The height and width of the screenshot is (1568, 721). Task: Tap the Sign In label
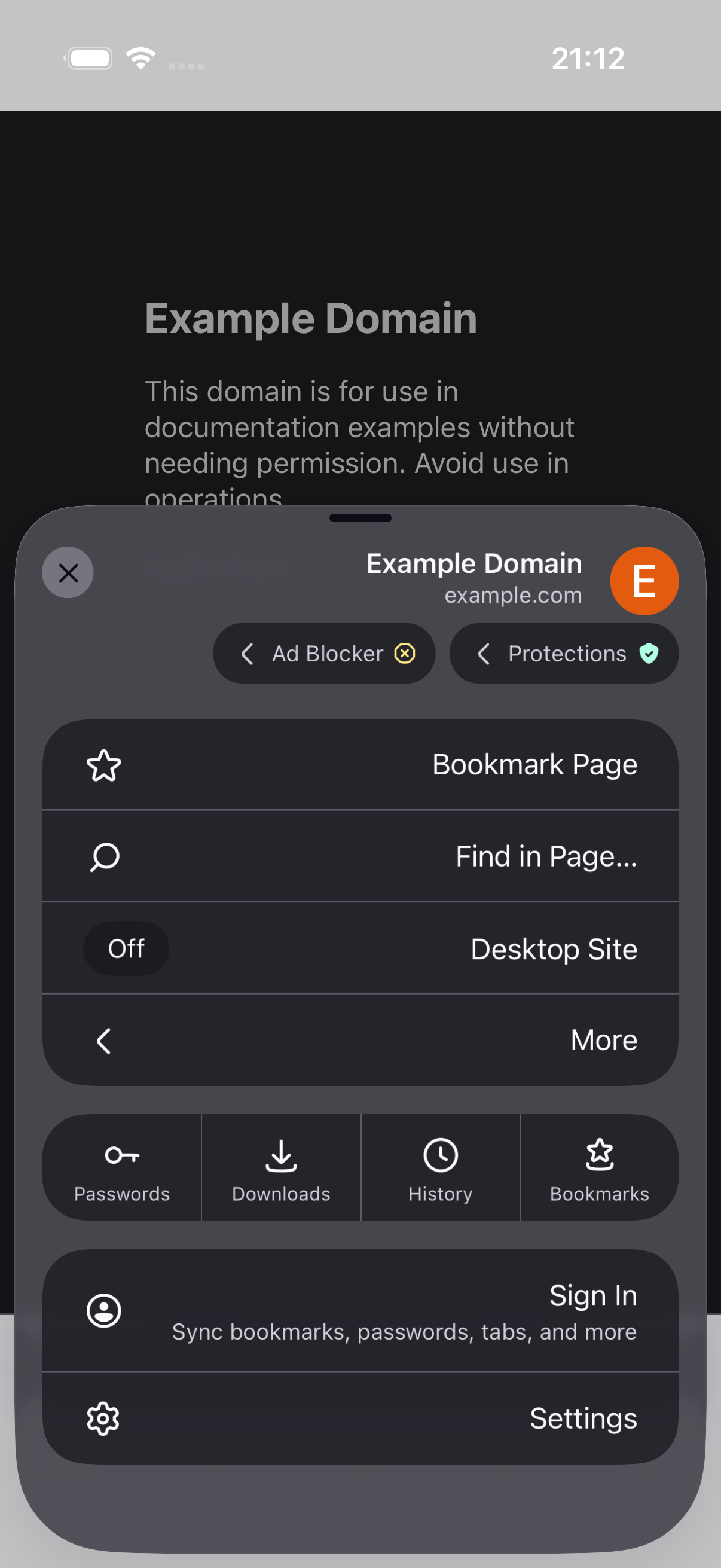593,1295
